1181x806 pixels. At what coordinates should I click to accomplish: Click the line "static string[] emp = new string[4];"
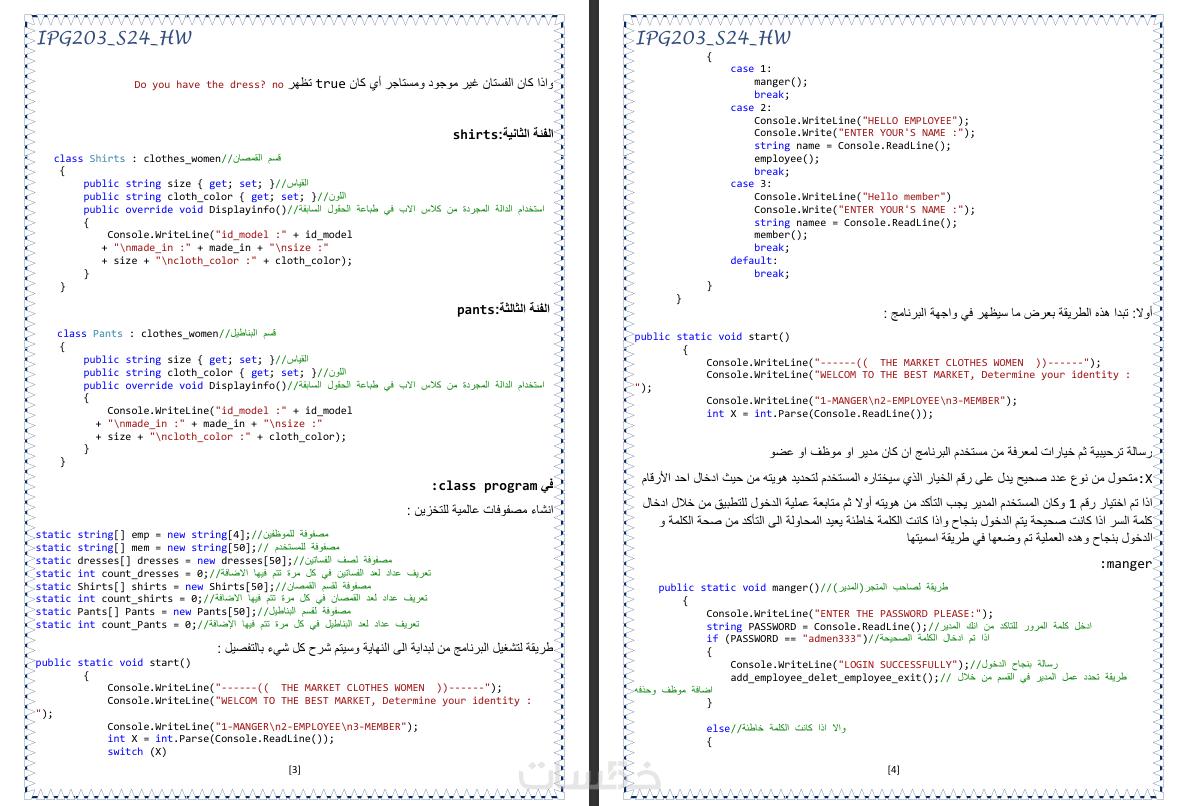pos(141,535)
